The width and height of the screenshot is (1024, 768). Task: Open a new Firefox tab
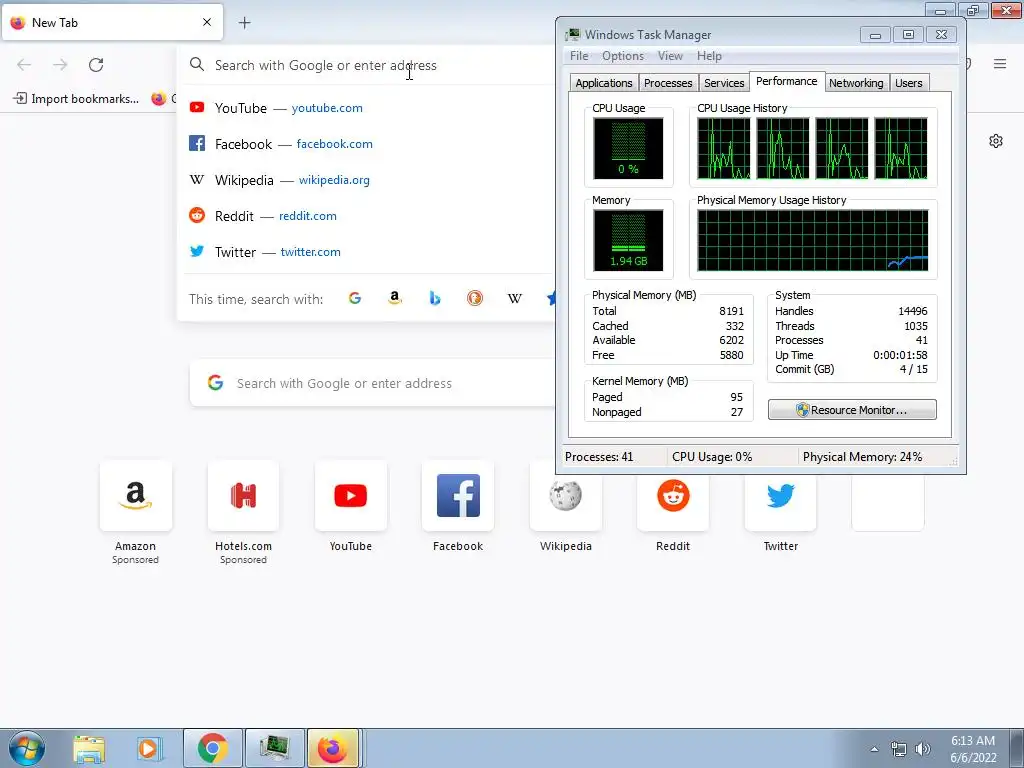point(244,23)
